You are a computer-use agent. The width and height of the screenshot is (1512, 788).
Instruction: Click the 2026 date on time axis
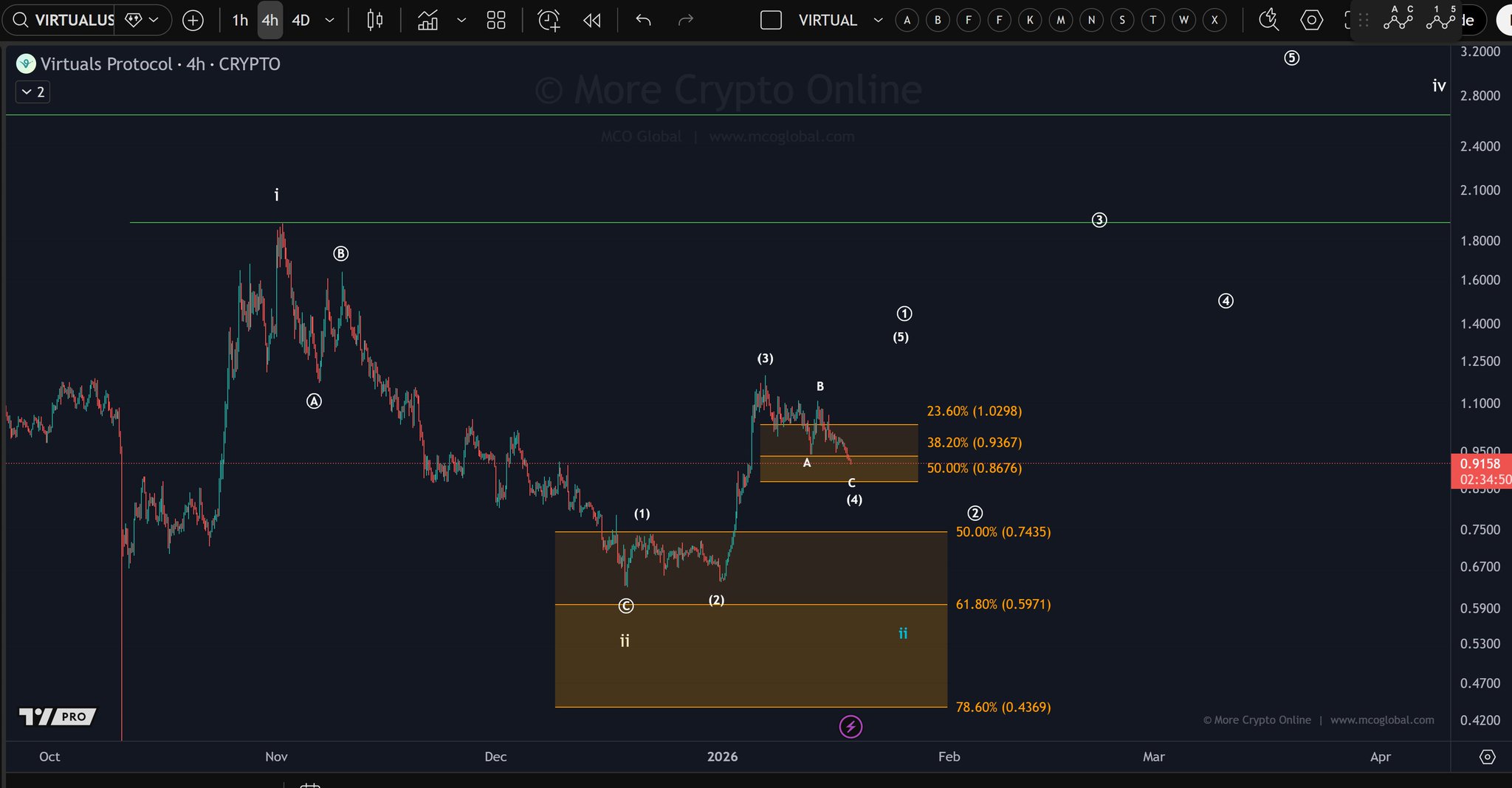pos(722,757)
